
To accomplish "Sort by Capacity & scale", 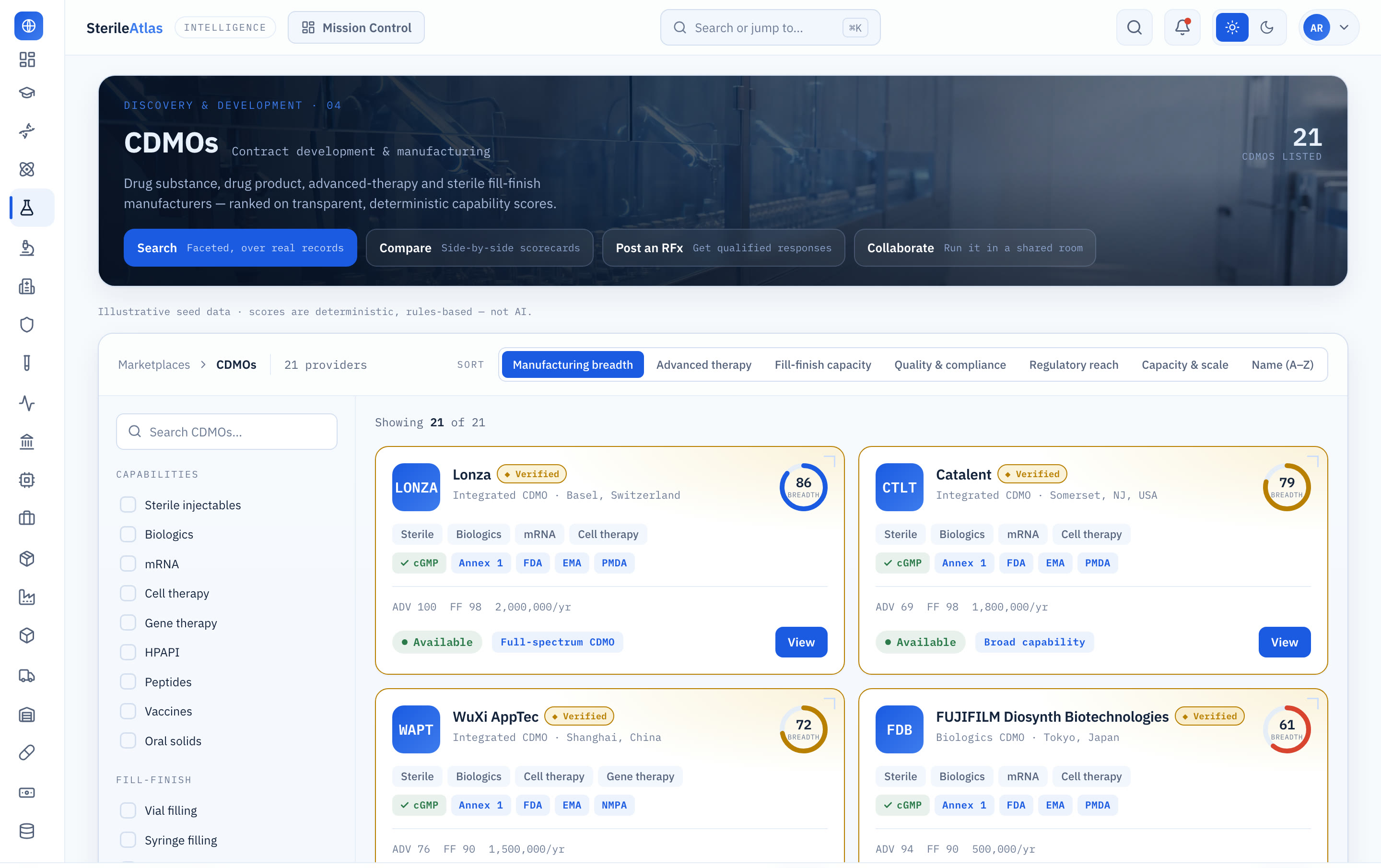I will pyautogui.click(x=1184, y=365).
